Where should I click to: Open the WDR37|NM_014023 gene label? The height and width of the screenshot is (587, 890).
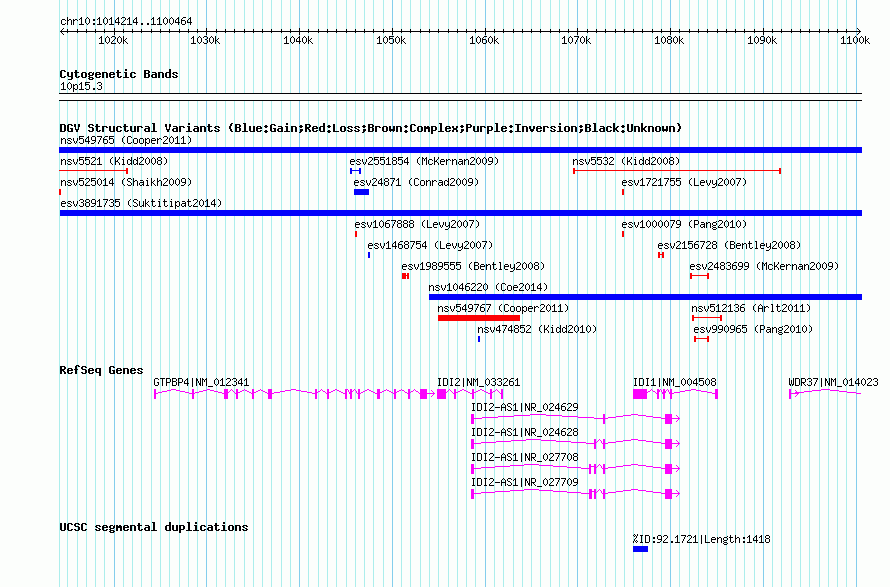click(833, 383)
